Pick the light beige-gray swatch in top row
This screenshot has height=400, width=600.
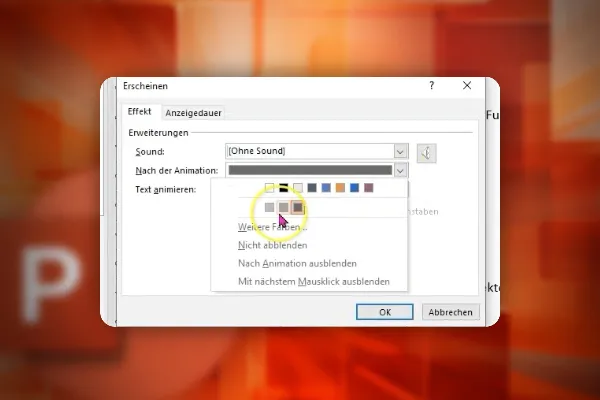coord(298,188)
